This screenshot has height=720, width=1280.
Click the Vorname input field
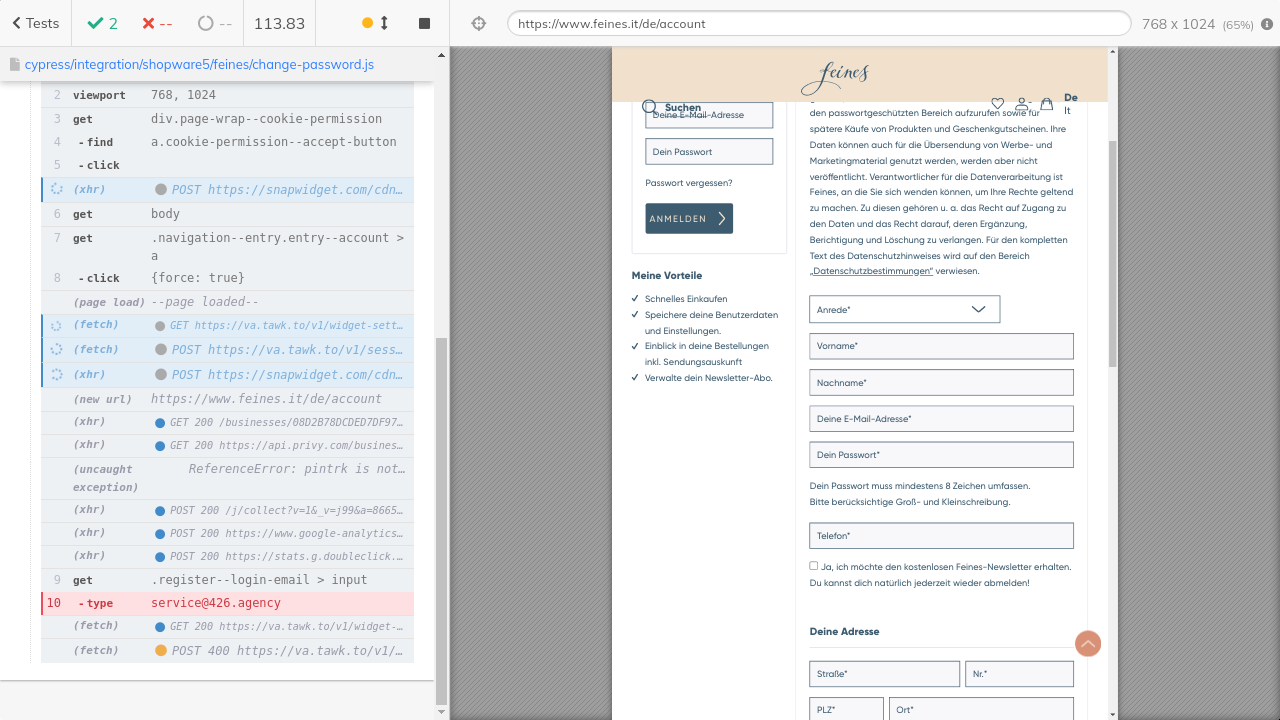coord(941,346)
